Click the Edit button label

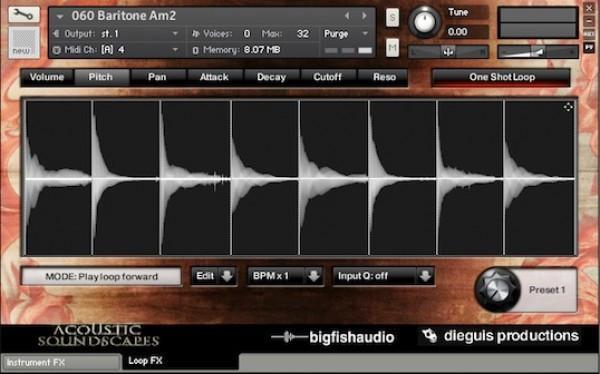(205, 276)
